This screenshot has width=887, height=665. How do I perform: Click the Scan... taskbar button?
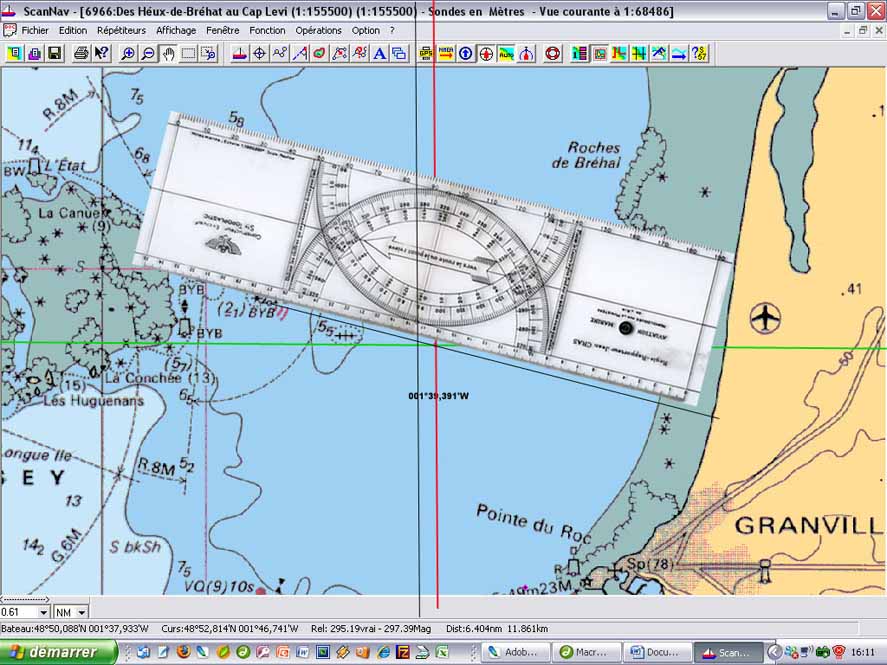tap(728, 653)
